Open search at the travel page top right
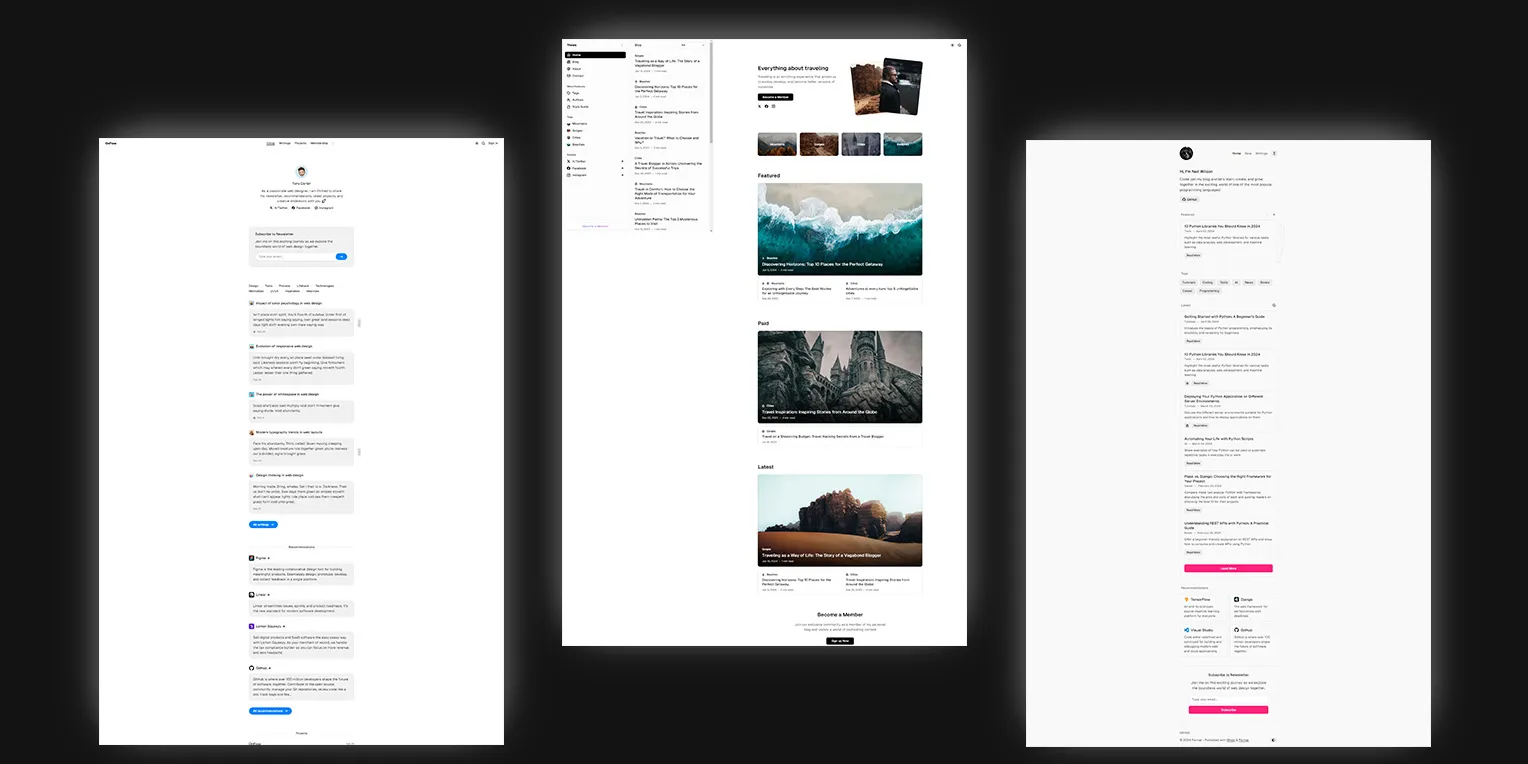This screenshot has height=764, width=1528. point(960,45)
